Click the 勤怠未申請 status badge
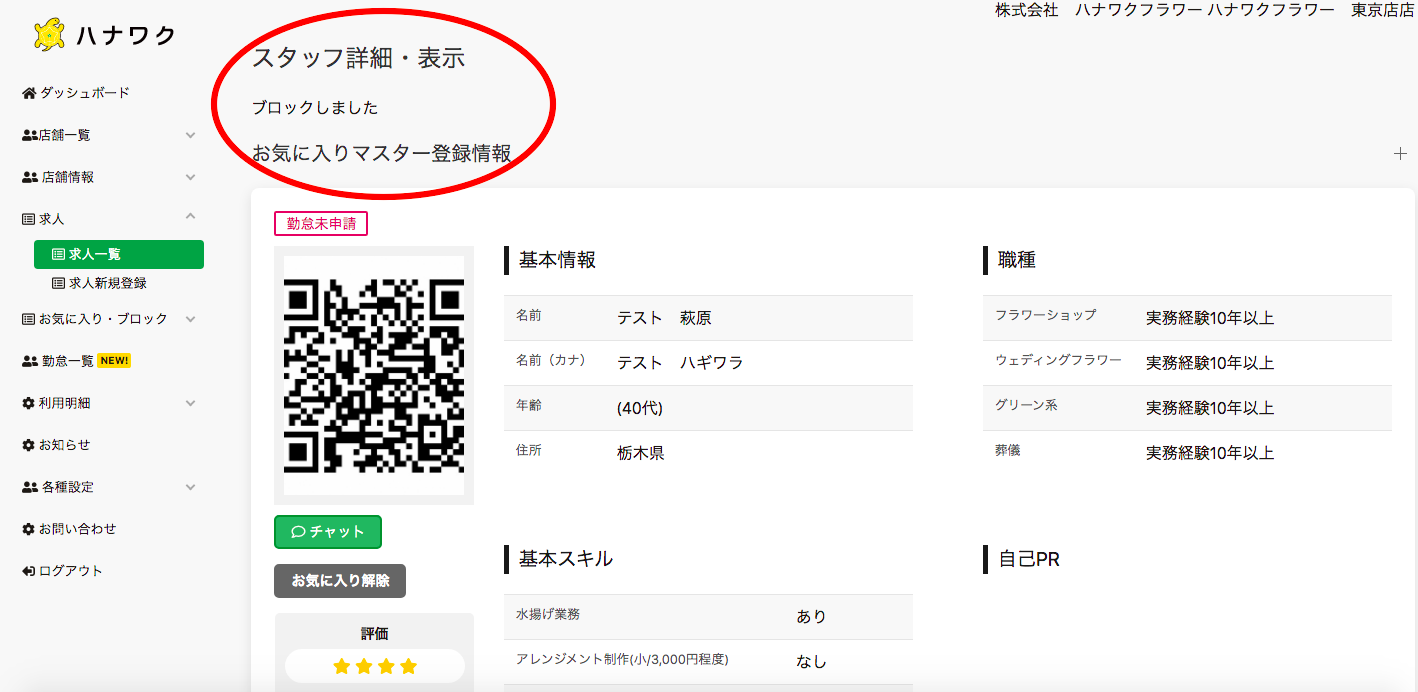 (321, 223)
